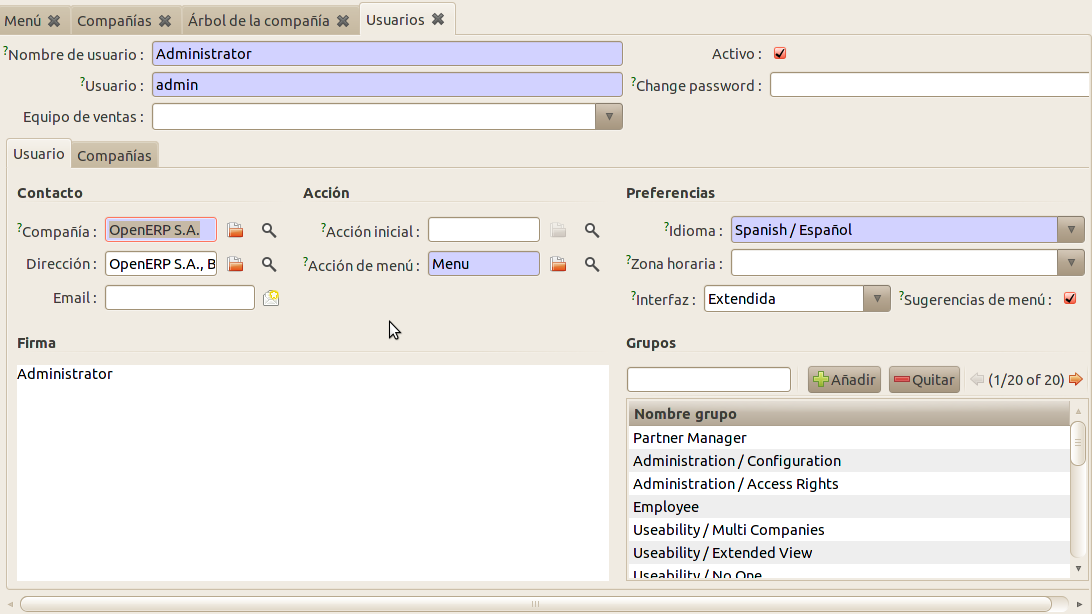Click the Añadir button
Viewport: 1092px width, 614px height.
point(844,379)
